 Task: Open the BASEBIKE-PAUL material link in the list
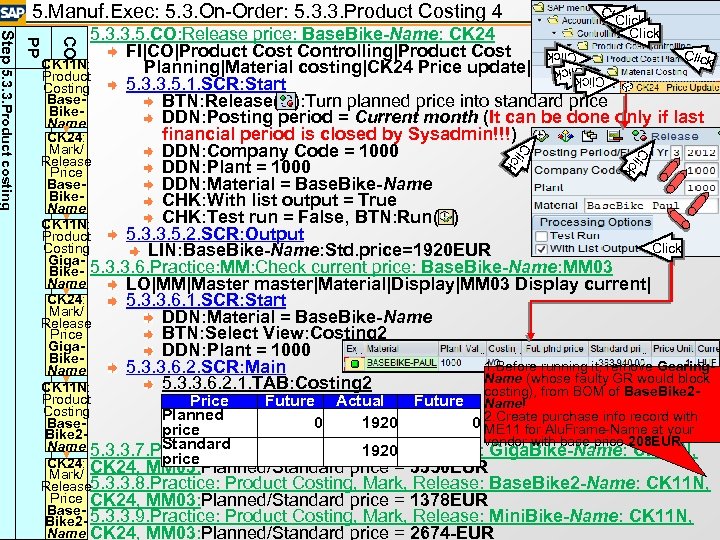[401, 363]
